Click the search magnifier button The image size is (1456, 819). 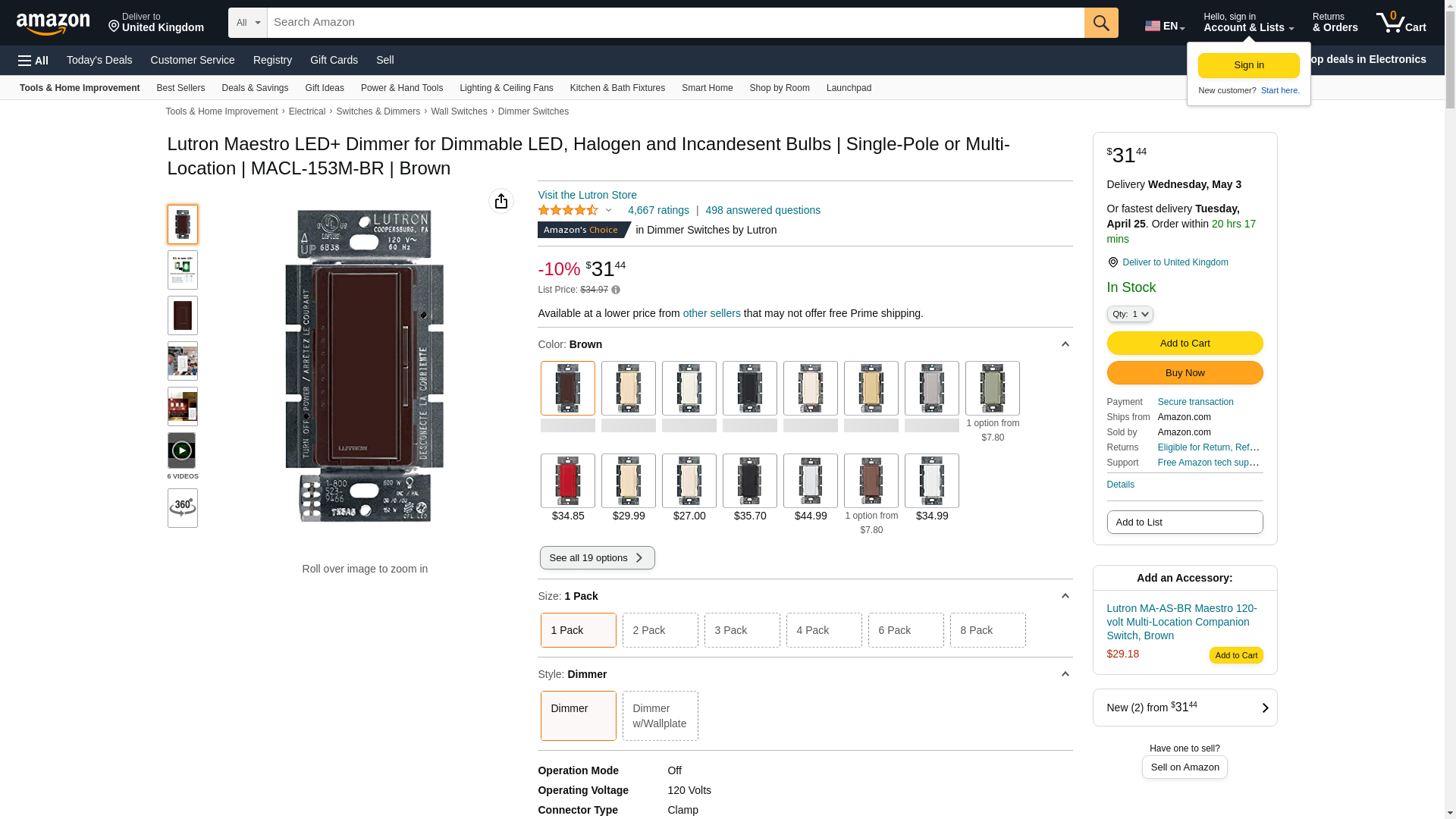(x=1101, y=23)
